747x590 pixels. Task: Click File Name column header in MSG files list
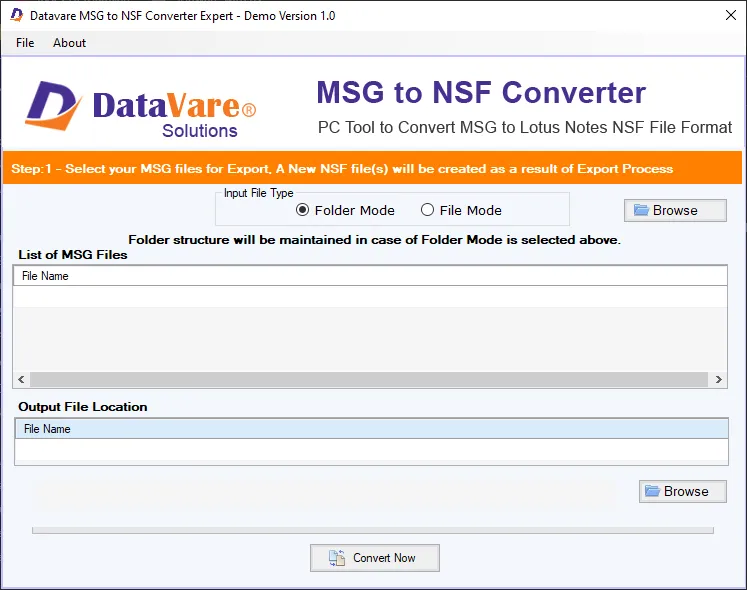pos(370,276)
